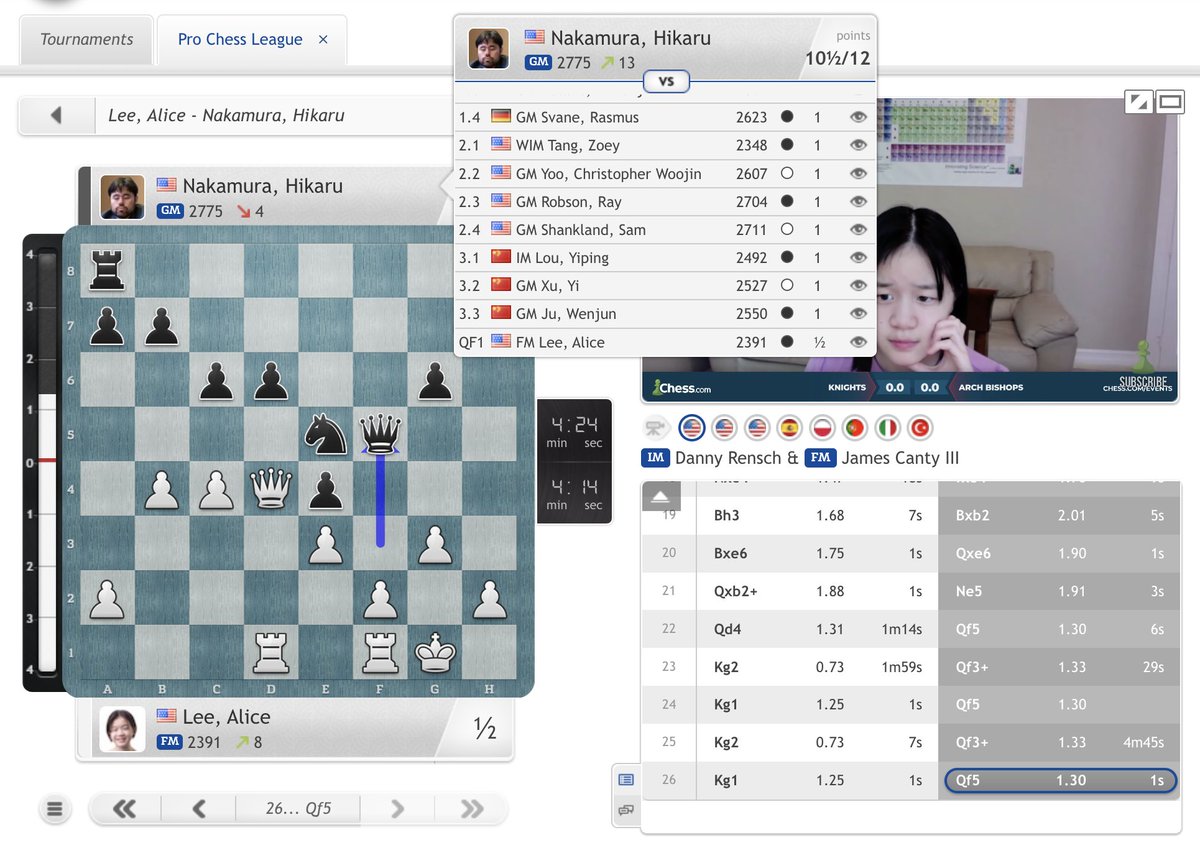Screen dimensions: 1200x858
Task: Jump to the first move with double-left arrows
Action: pos(124,809)
